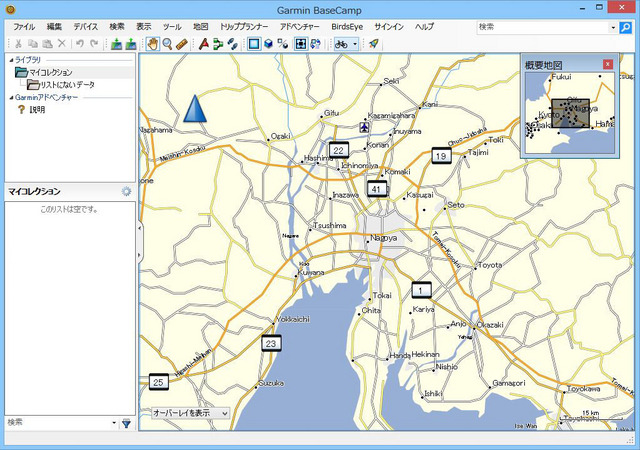
Task: Click the Undo arrow icon
Action: (x=80, y=44)
